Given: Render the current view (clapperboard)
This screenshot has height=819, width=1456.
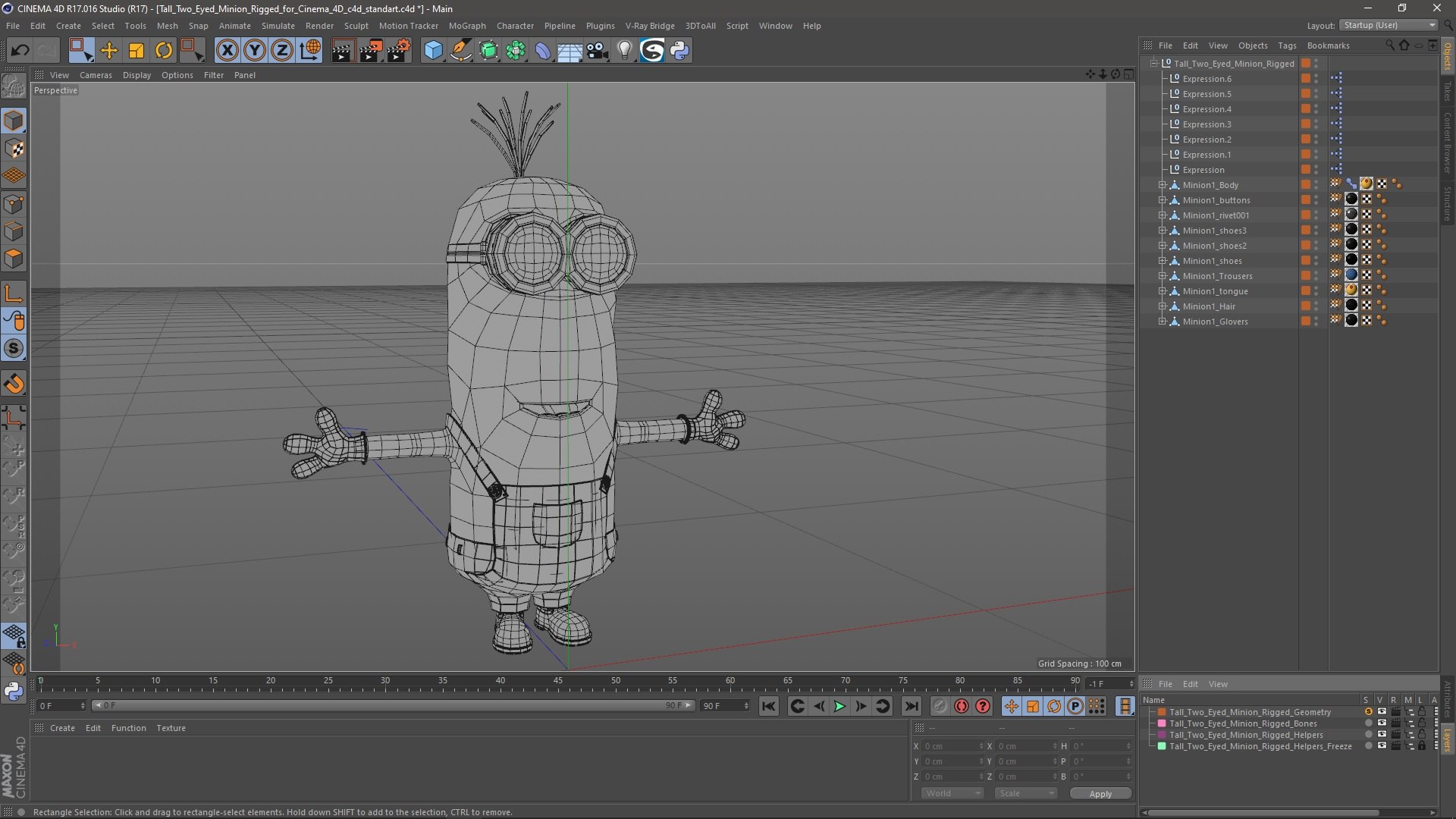Looking at the screenshot, I should tap(343, 51).
